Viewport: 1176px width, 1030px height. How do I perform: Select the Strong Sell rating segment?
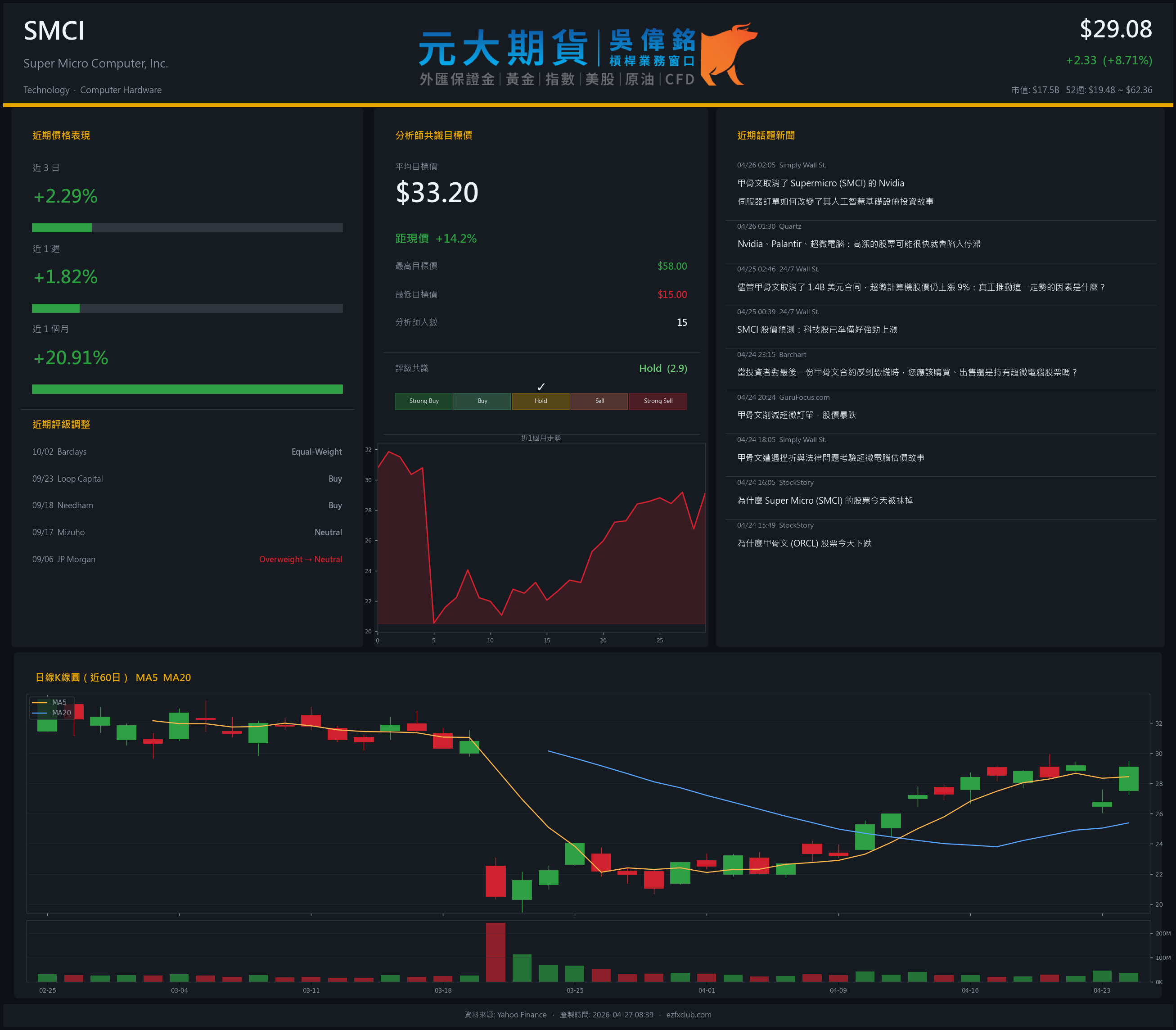(658, 401)
